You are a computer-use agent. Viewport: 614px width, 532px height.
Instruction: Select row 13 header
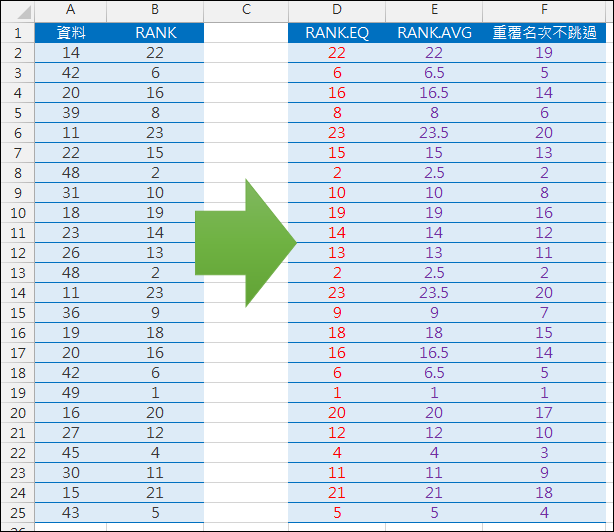pyautogui.click(x=18, y=273)
